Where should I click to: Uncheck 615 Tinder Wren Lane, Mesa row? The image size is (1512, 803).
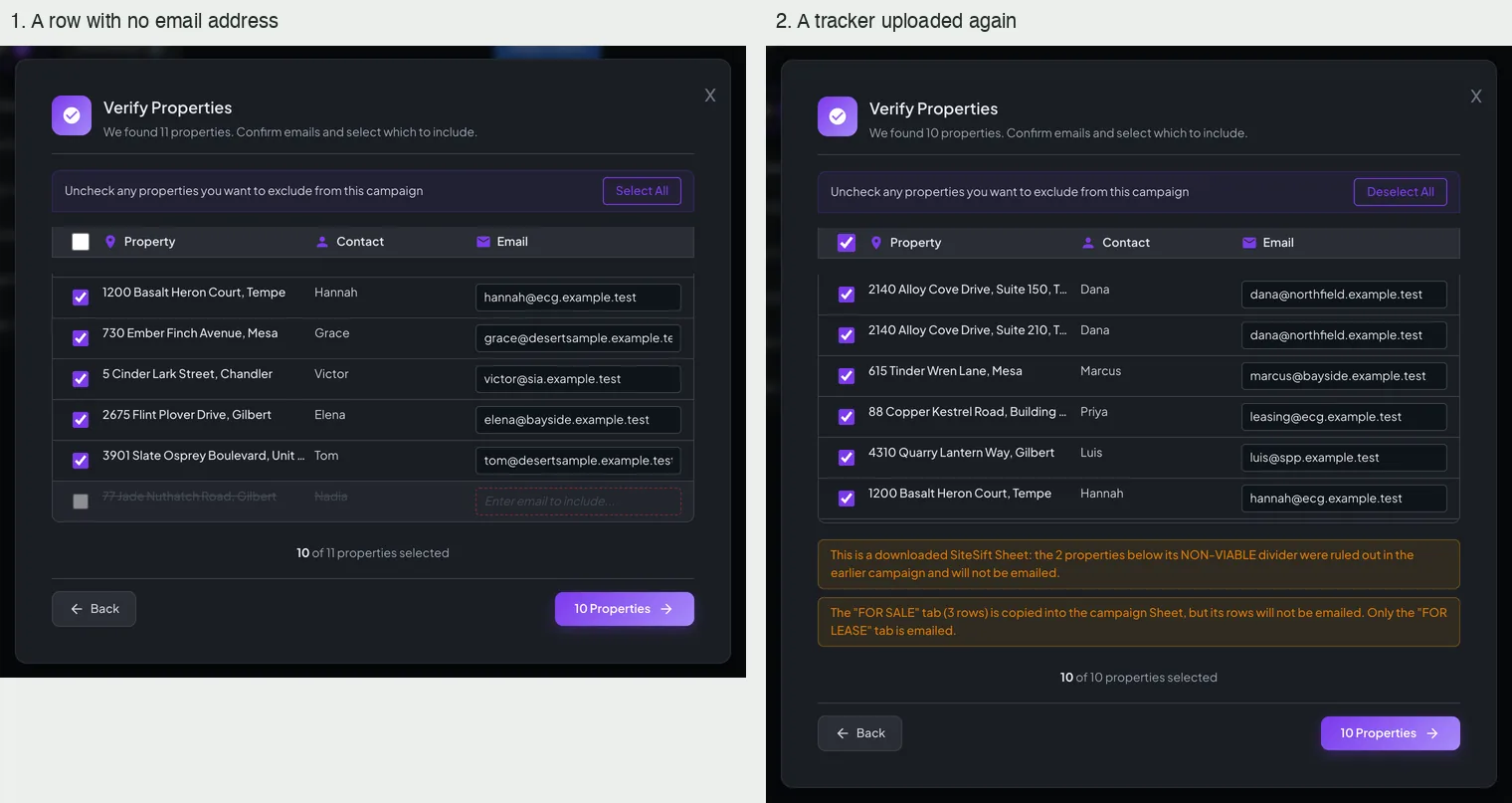(847, 376)
